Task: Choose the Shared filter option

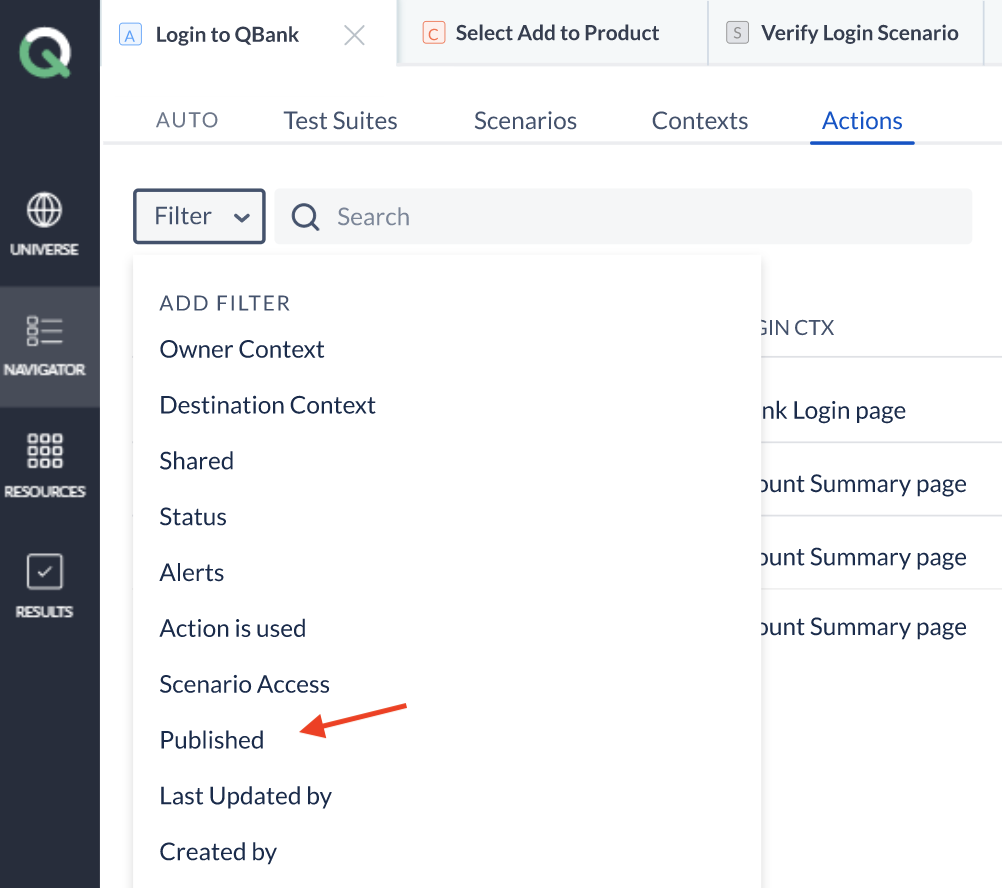Action: pyautogui.click(x=196, y=461)
